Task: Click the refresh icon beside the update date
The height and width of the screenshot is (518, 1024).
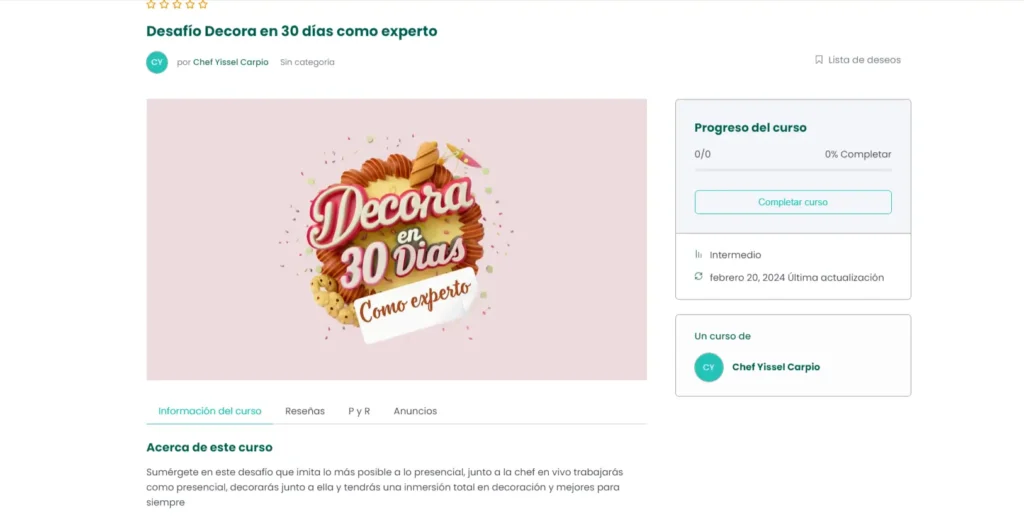Action: coord(699,276)
